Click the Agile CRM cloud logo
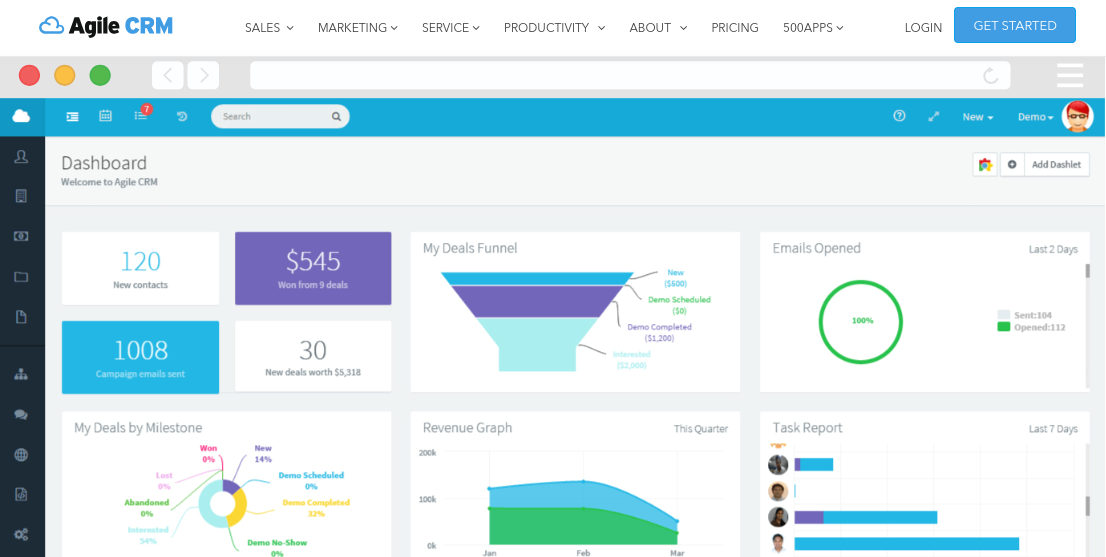The width and height of the screenshot is (1106, 557). pos(106,27)
